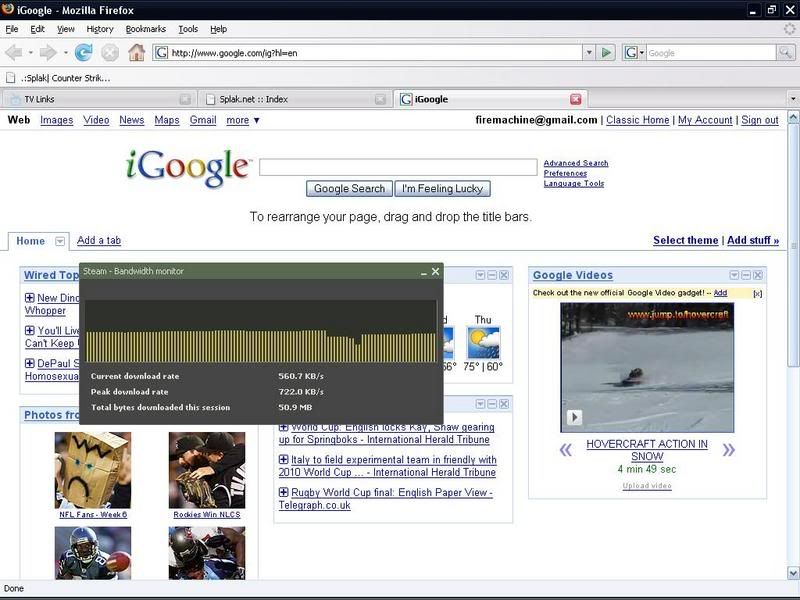Expand the Rugby World Cup final headline
Image resolution: width=800 pixels, height=600 pixels.
pyautogui.click(x=284, y=492)
